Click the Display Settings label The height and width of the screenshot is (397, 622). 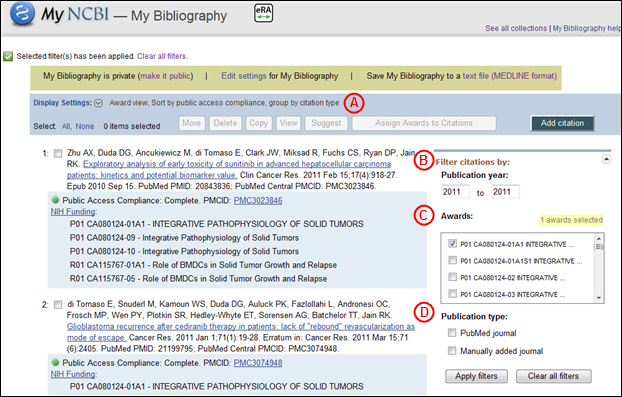(63, 103)
